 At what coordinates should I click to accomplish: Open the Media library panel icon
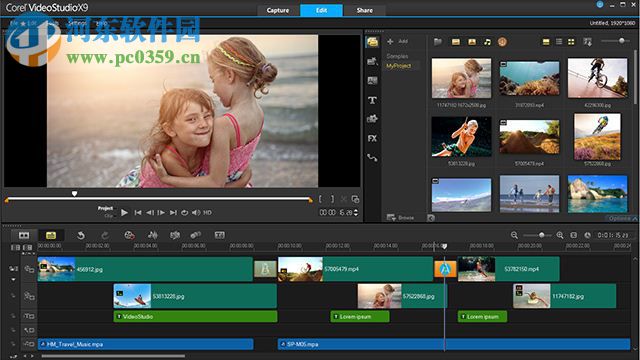click(x=372, y=42)
